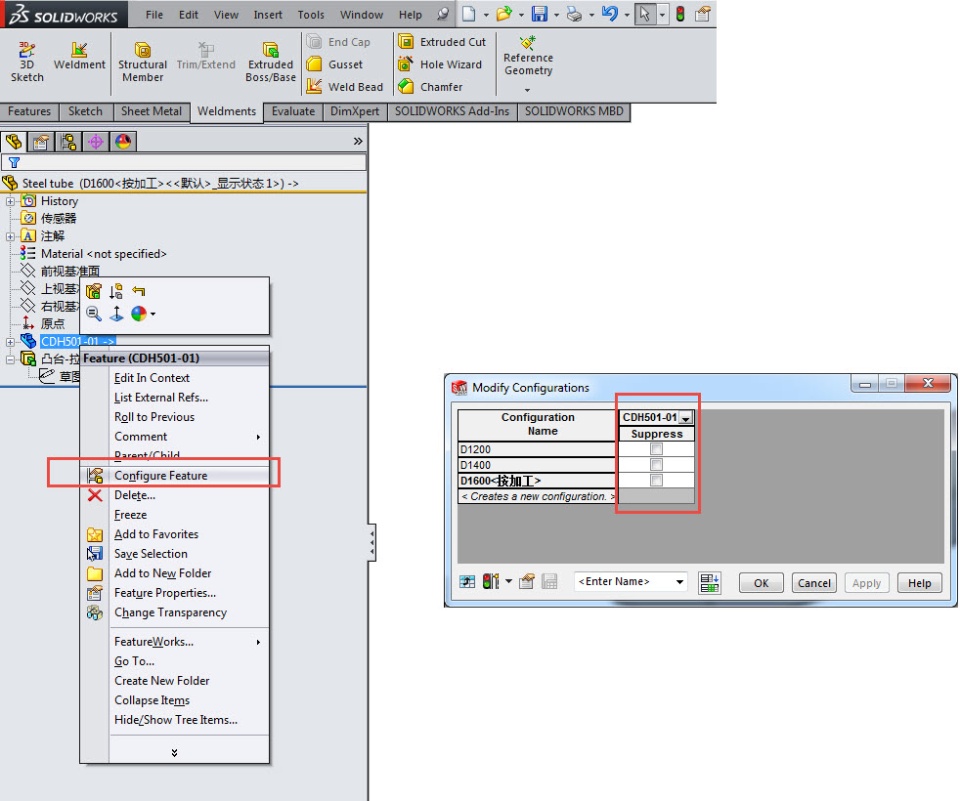Select Feature Properties menu entry
This screenshot has width=960, height=801.
[174, 593]
